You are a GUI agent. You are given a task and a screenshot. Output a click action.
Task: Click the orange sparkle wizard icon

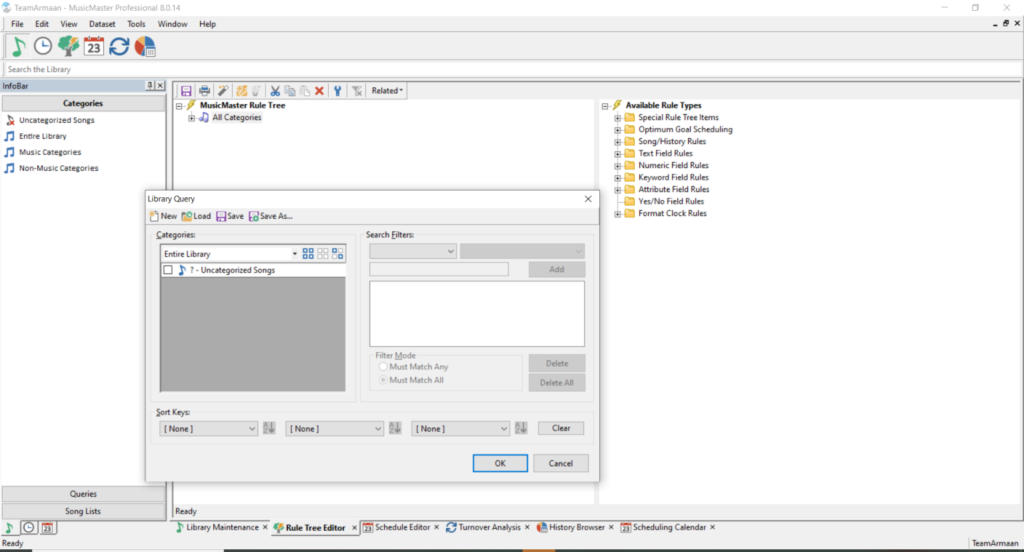point(242,91)
